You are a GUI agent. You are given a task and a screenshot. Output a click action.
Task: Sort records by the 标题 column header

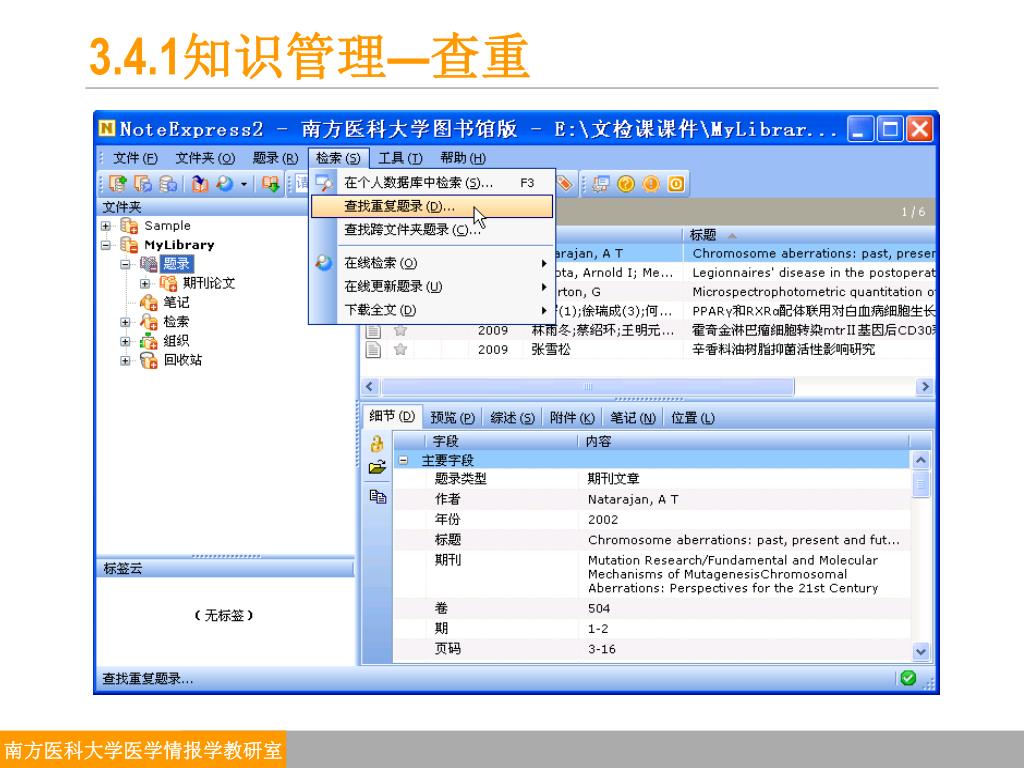coord(808,235)
